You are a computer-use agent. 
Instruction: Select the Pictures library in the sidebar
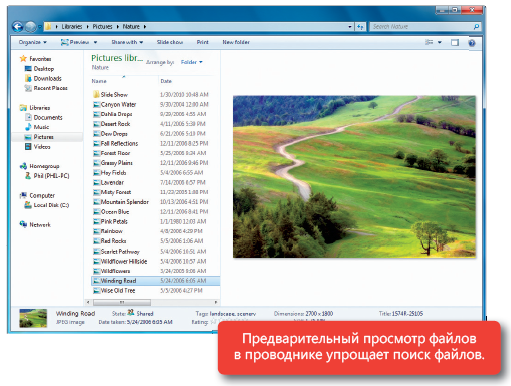pos(47,137)
